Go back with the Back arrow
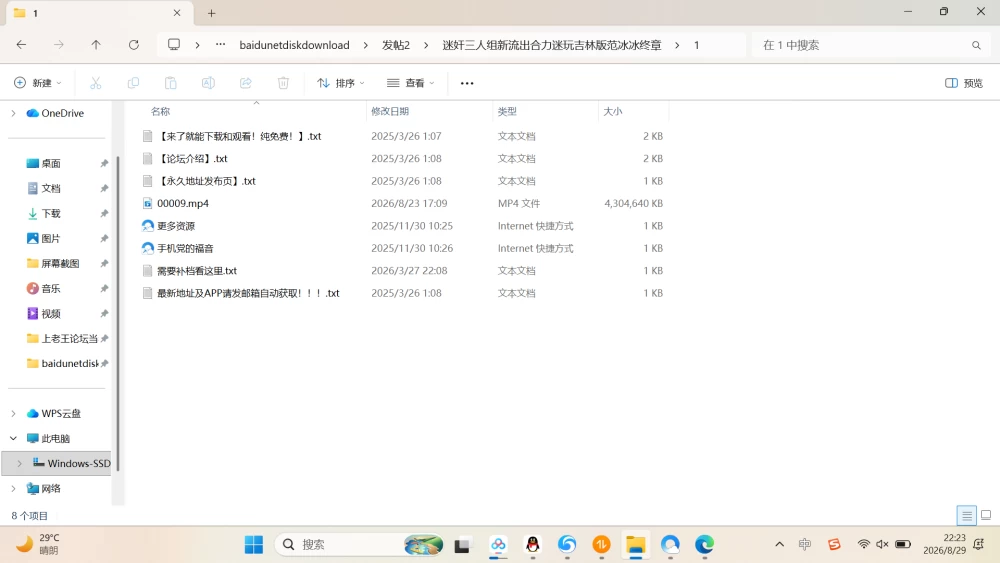Image resolution: width=1000 pixels, height=563 pixels. (21, 45)
